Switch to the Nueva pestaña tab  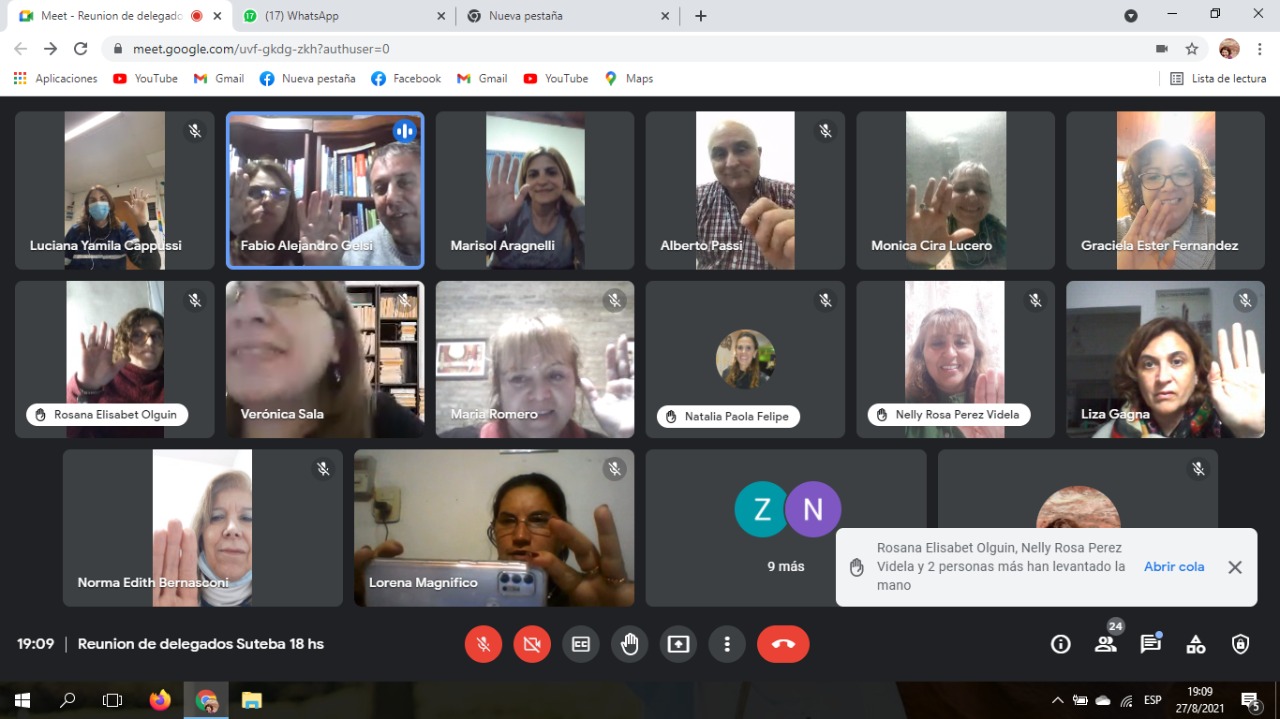(567, 16)
